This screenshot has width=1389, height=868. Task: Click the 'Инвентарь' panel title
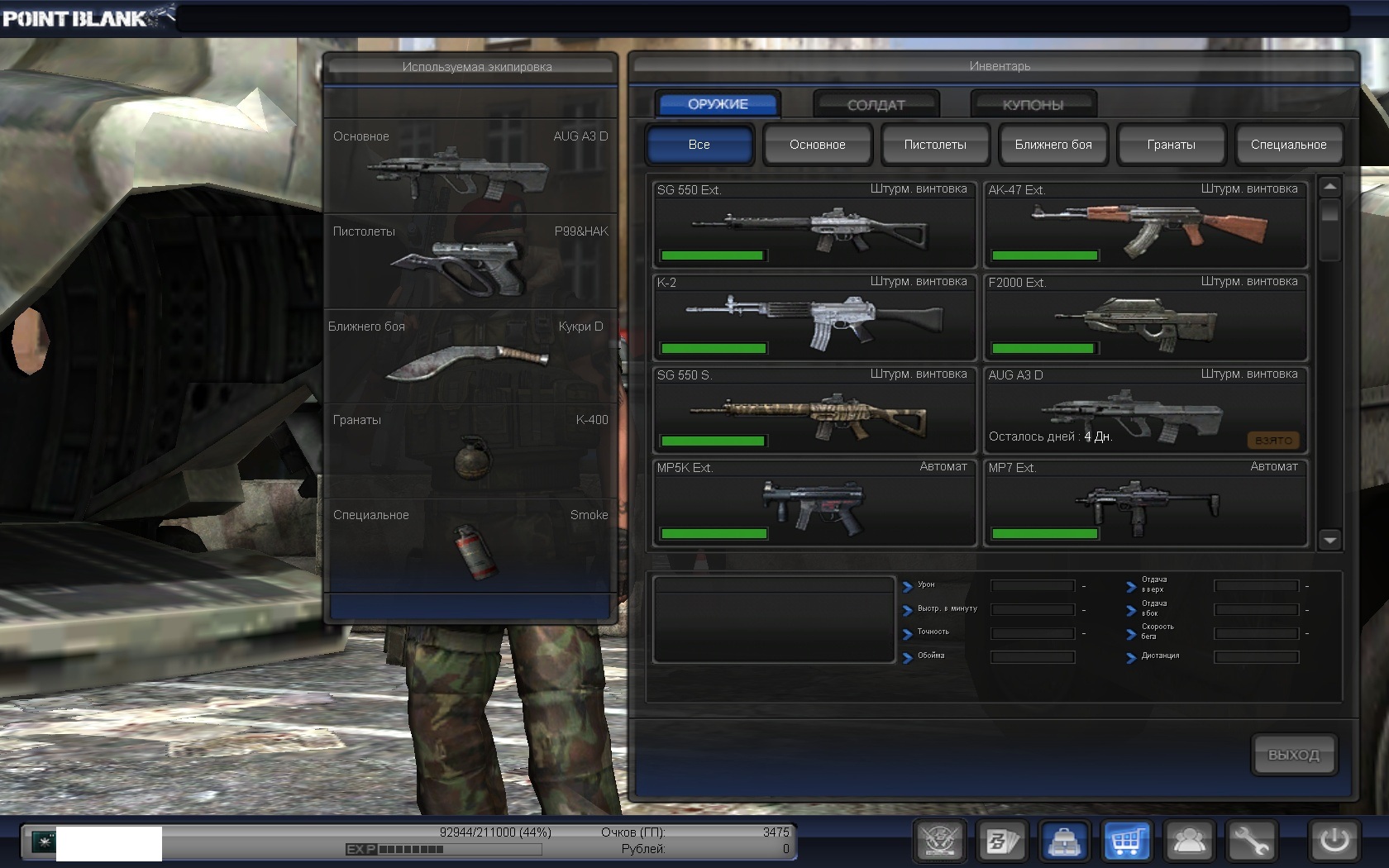[x=1000, y=66]
